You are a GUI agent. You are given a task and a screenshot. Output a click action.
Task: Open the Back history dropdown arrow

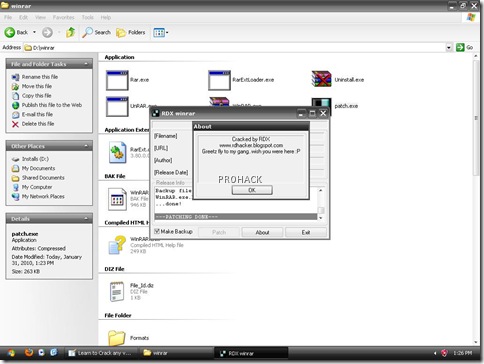pos(34,32)
